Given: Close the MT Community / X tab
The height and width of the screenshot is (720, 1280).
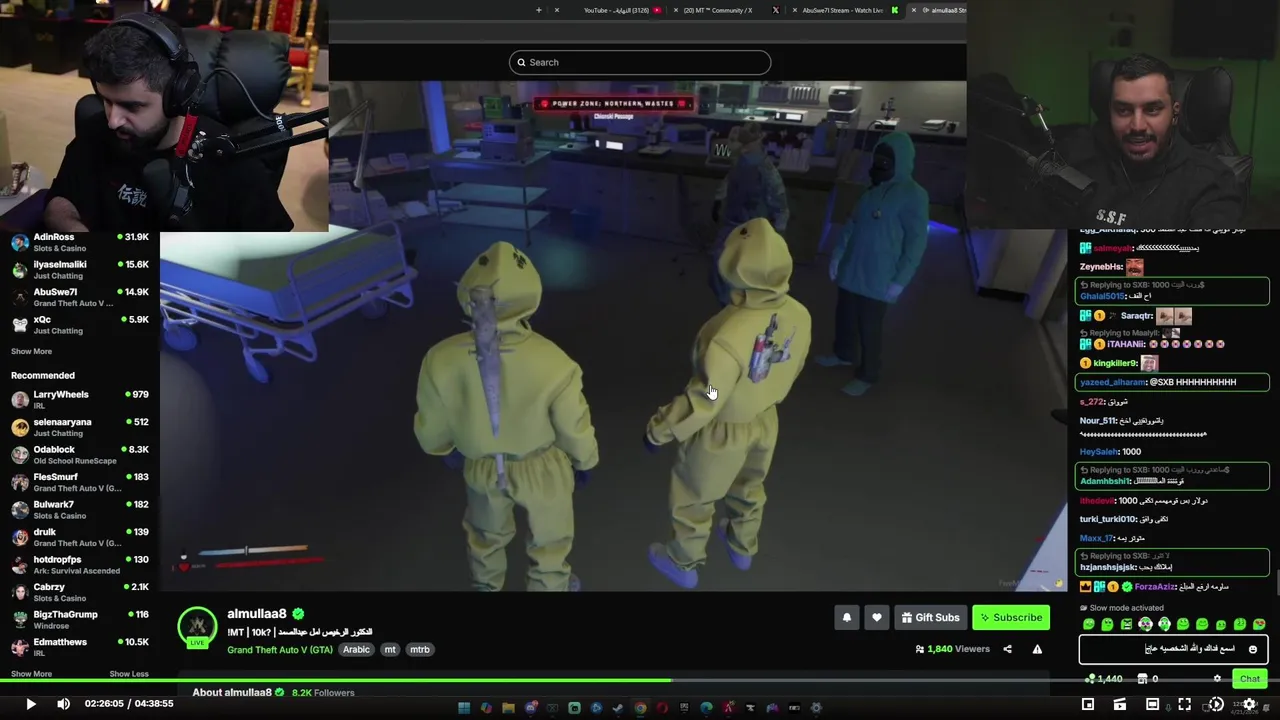Looking at the screenshot, I should (x=676, y=10).
